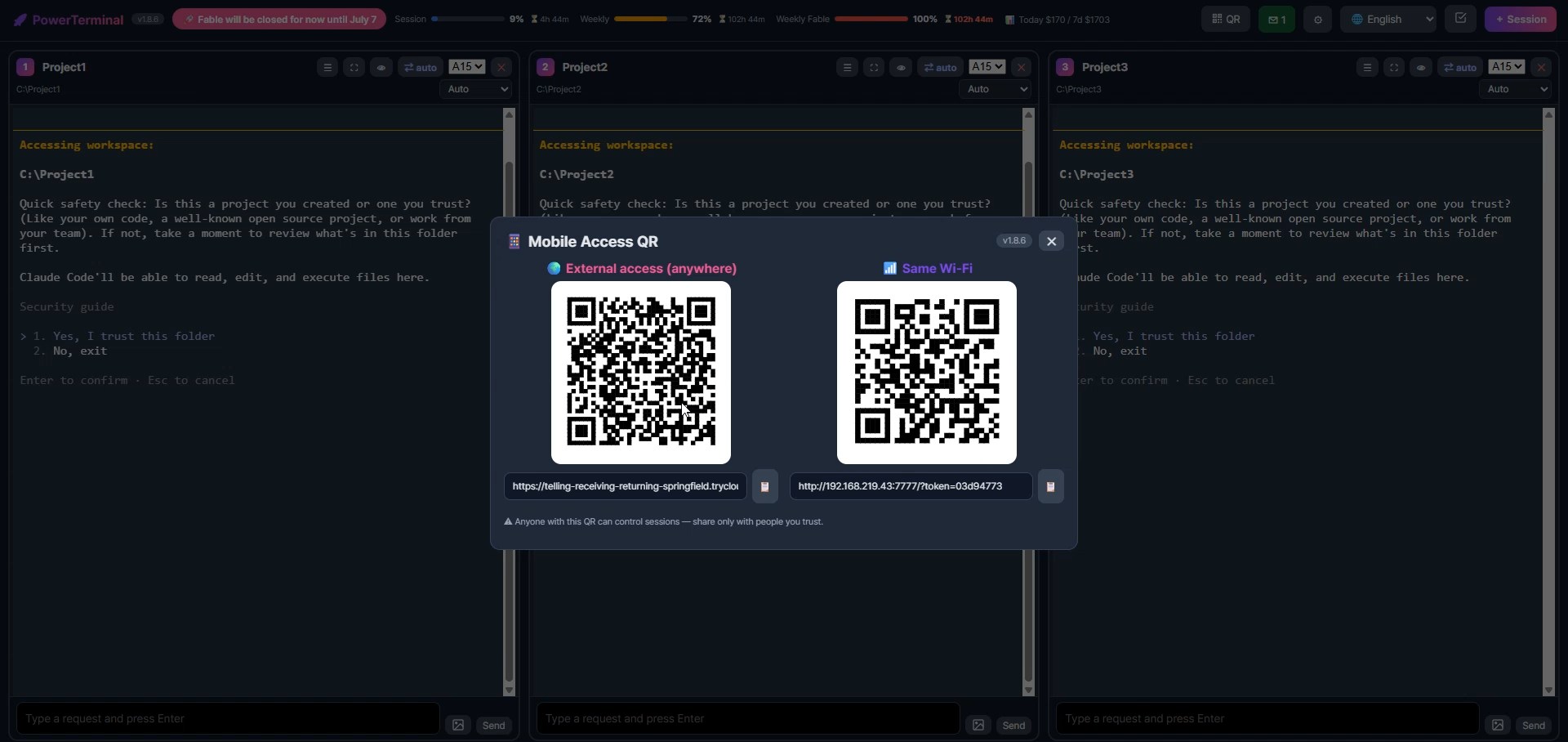Screen dimensions: 1568x742
Task: Close the Project1 panel
Action: [501, 67]
